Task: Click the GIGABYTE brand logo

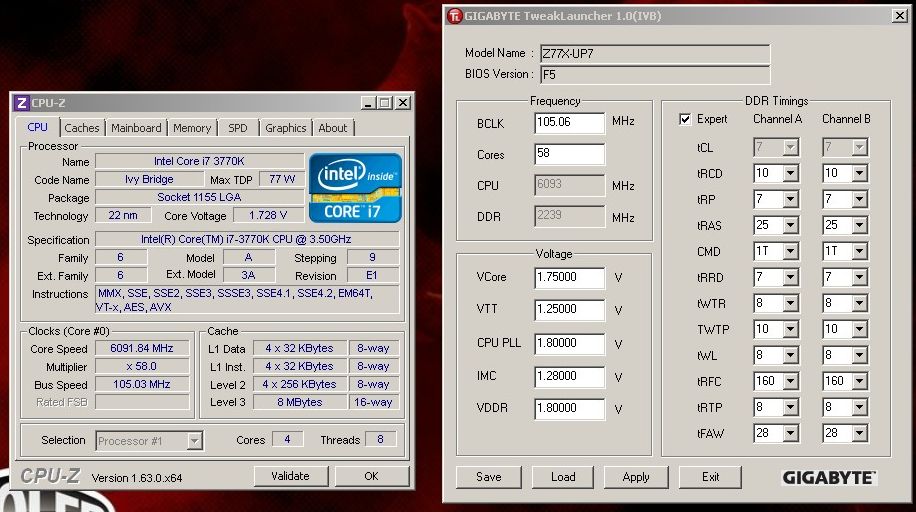Action: coord(828,477)
